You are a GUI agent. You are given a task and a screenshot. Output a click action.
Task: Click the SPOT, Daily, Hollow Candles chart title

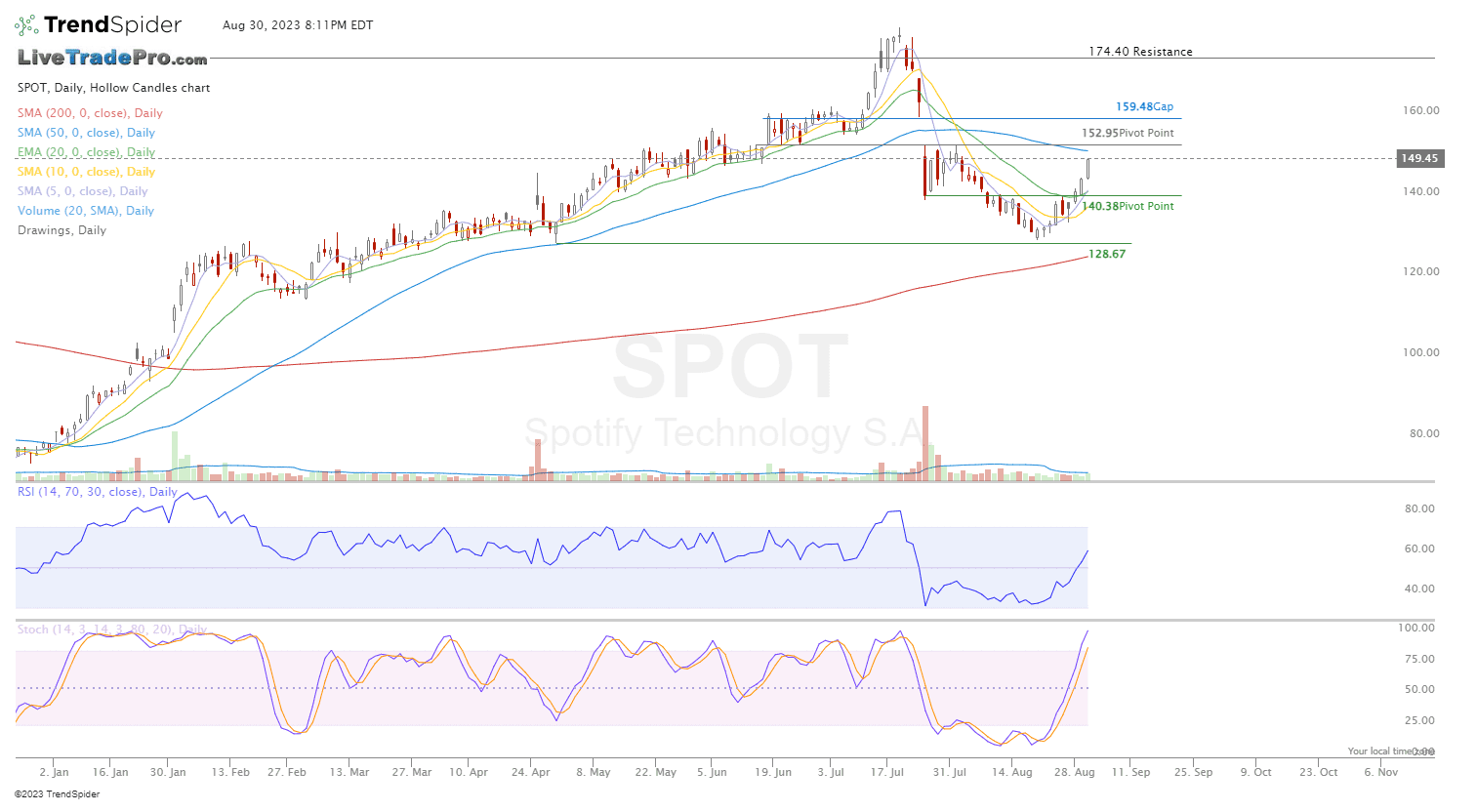coord(113,88)
